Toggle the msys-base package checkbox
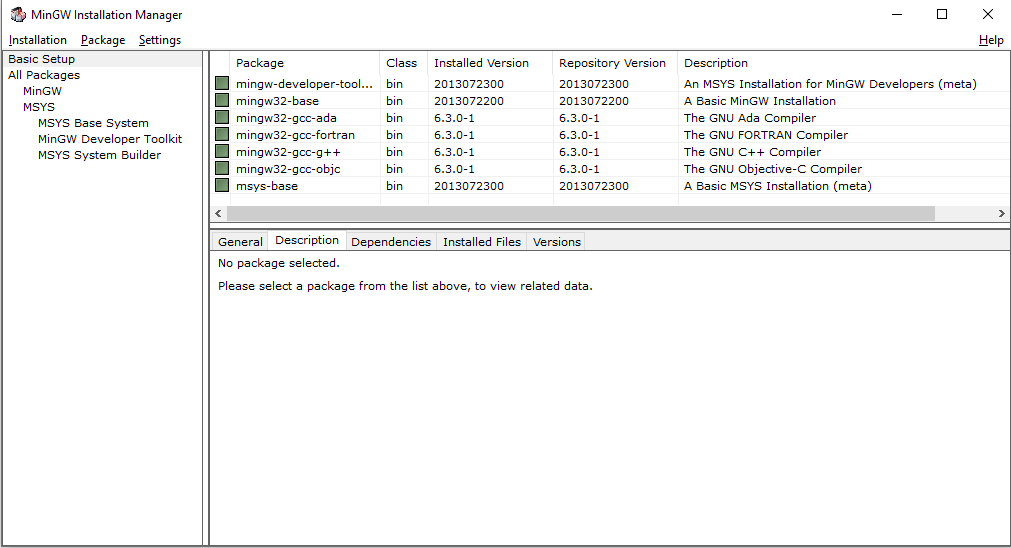 tap(222, 185)
